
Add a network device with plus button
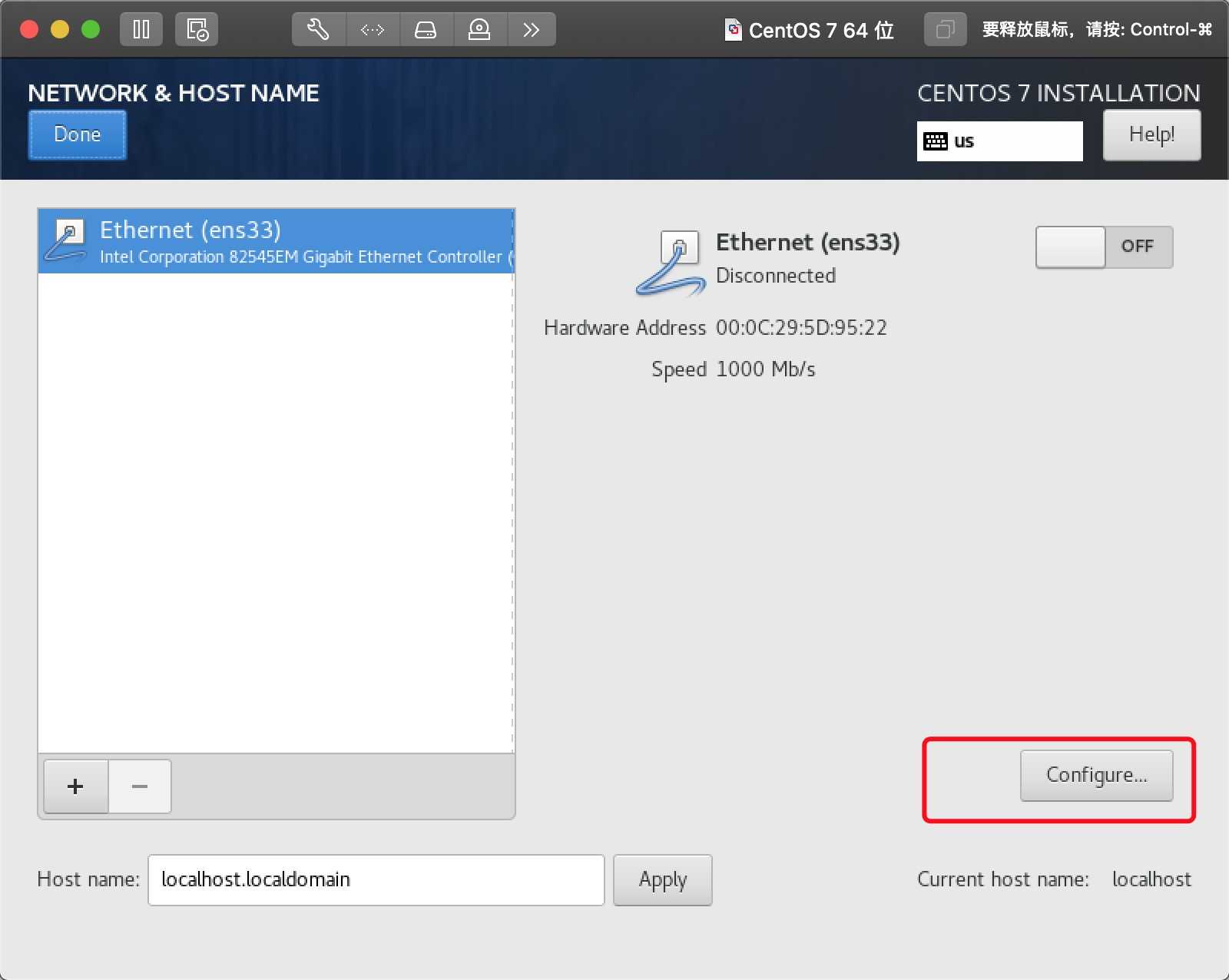click(x=75, y=786)
